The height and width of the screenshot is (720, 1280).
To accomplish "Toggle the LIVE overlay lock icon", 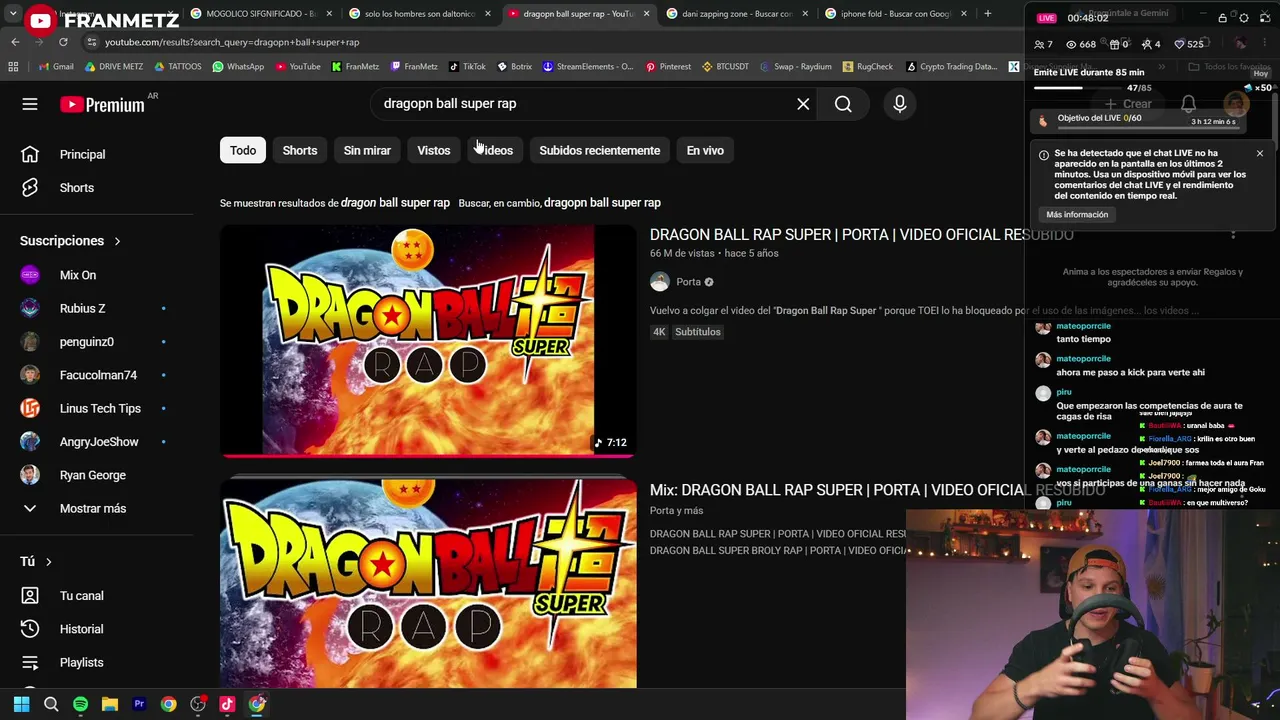I will pyautogui.click(x=1222, y=18).
